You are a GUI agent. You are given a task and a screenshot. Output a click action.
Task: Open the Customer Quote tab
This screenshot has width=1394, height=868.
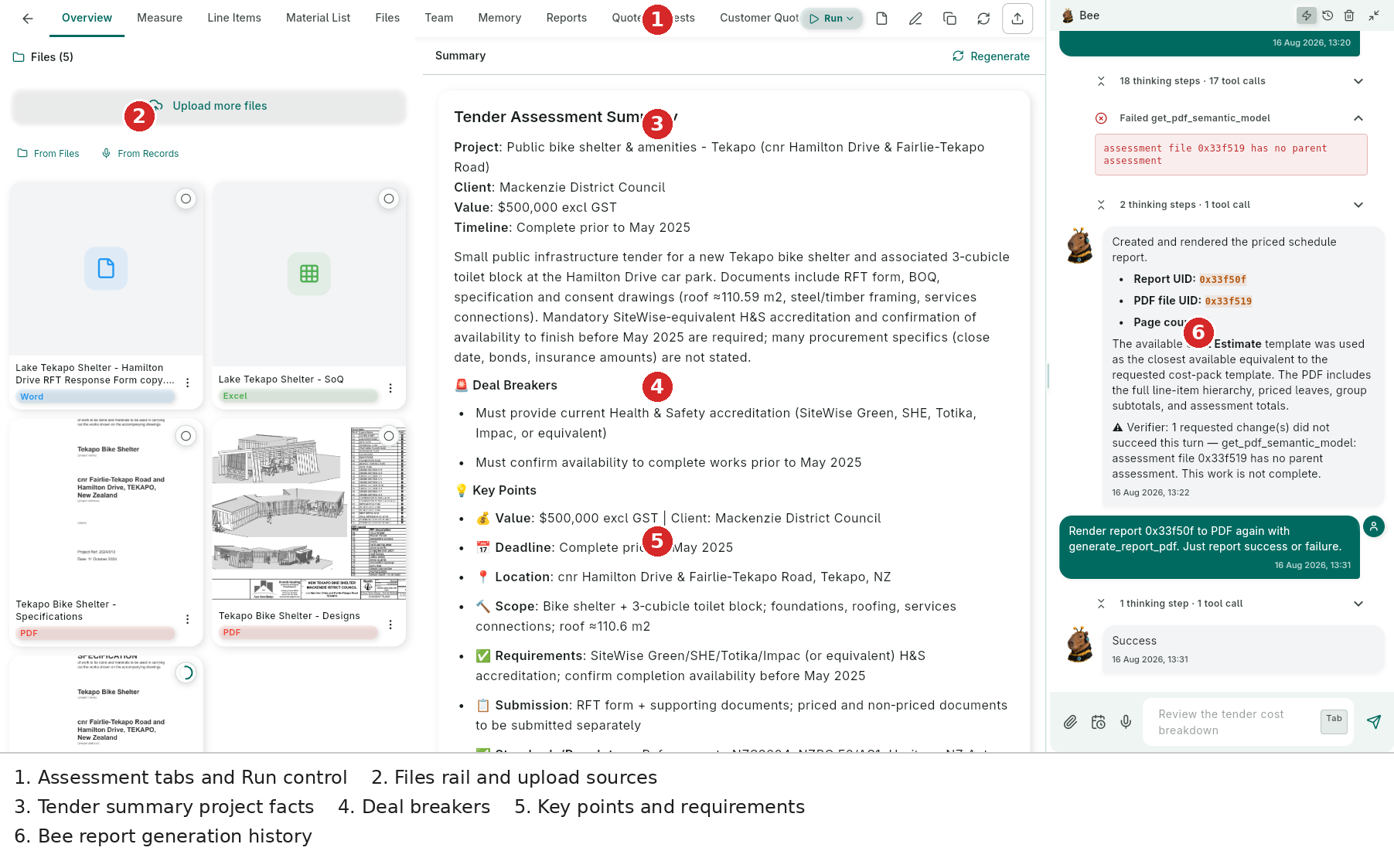tap(758, 18)
